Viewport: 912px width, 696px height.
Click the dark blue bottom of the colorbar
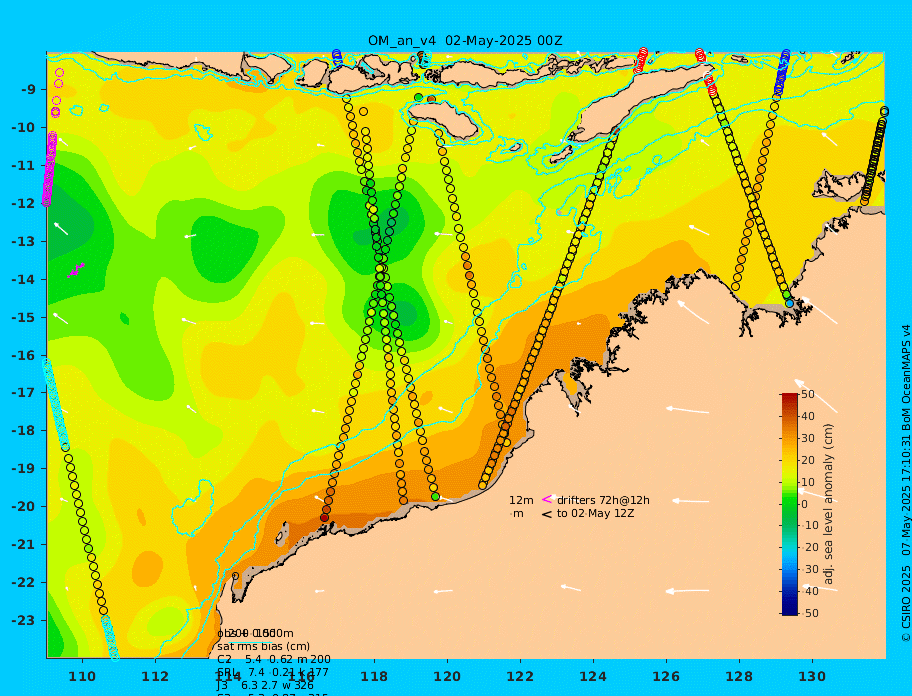coord(790,610)
